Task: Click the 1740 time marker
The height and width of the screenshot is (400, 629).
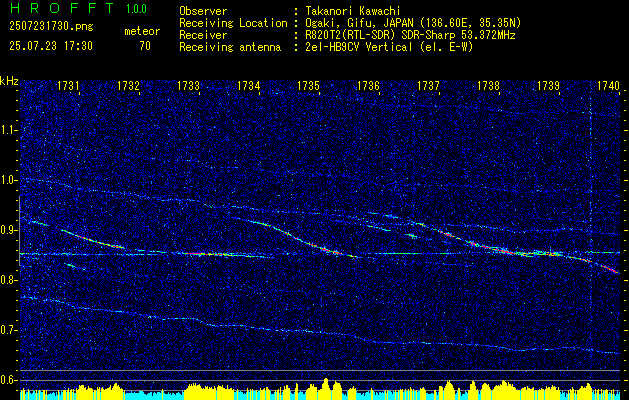Action: (609, 85)
